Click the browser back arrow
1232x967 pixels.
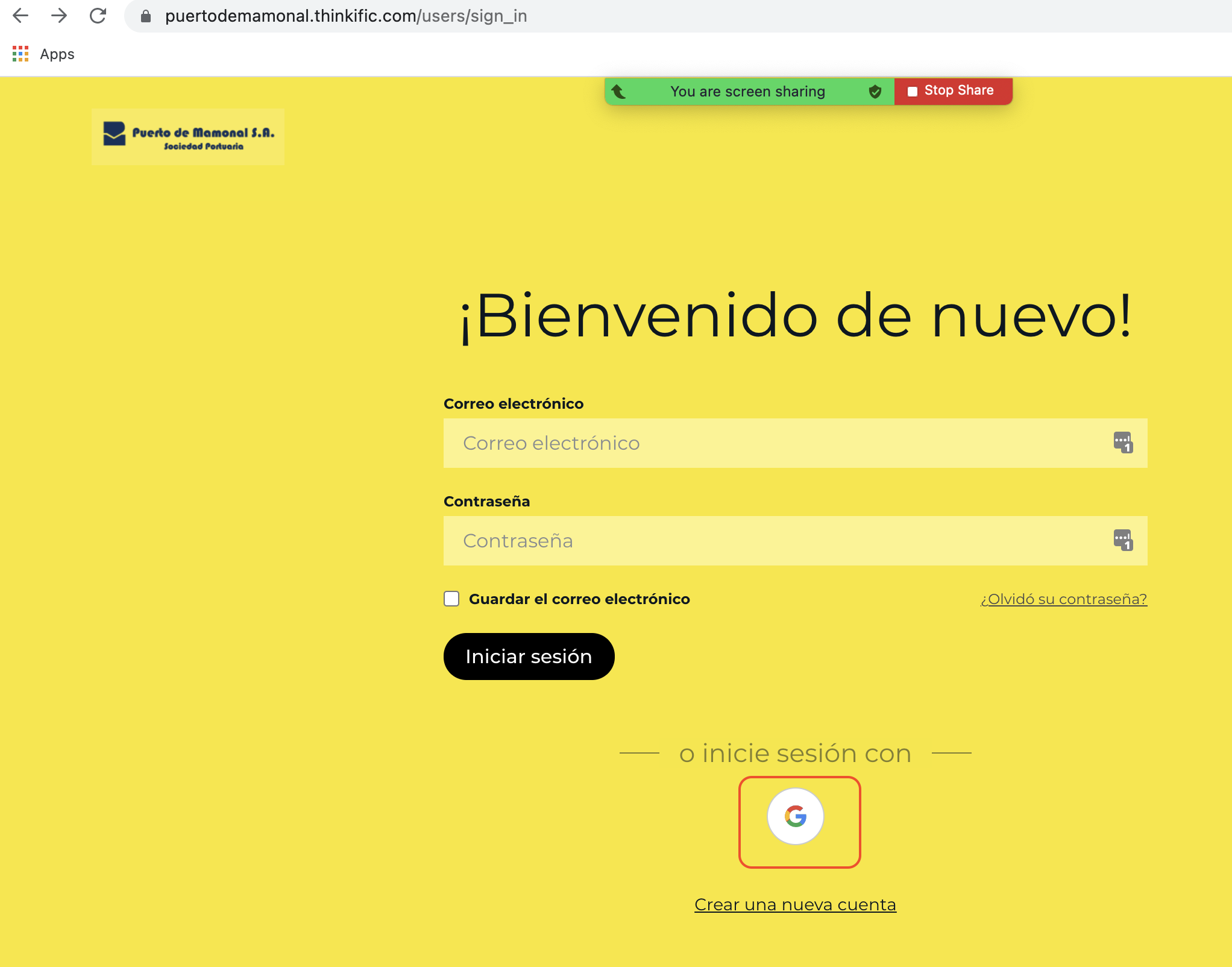tap(20, 16)
